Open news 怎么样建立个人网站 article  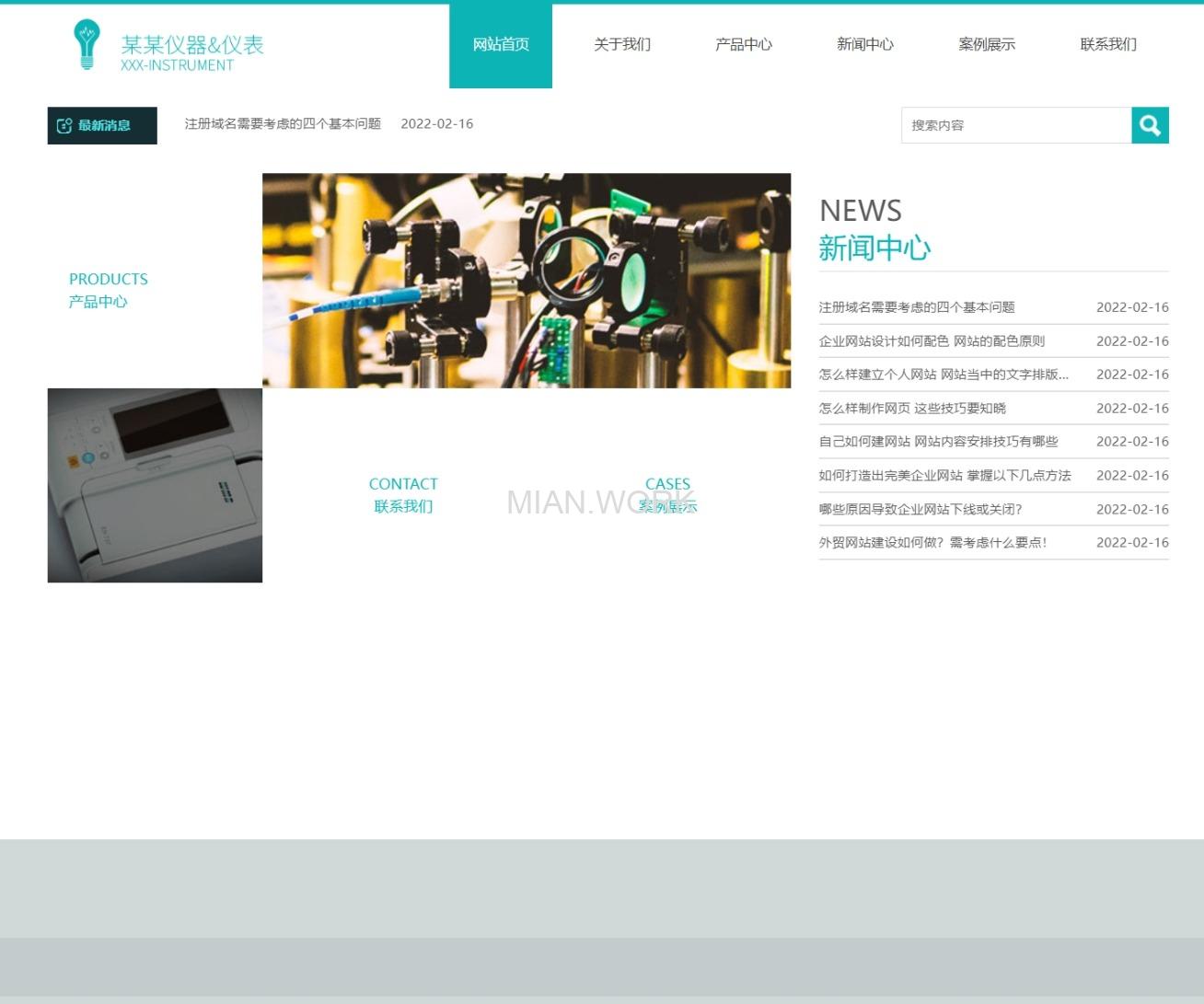(x=944, y=375)
